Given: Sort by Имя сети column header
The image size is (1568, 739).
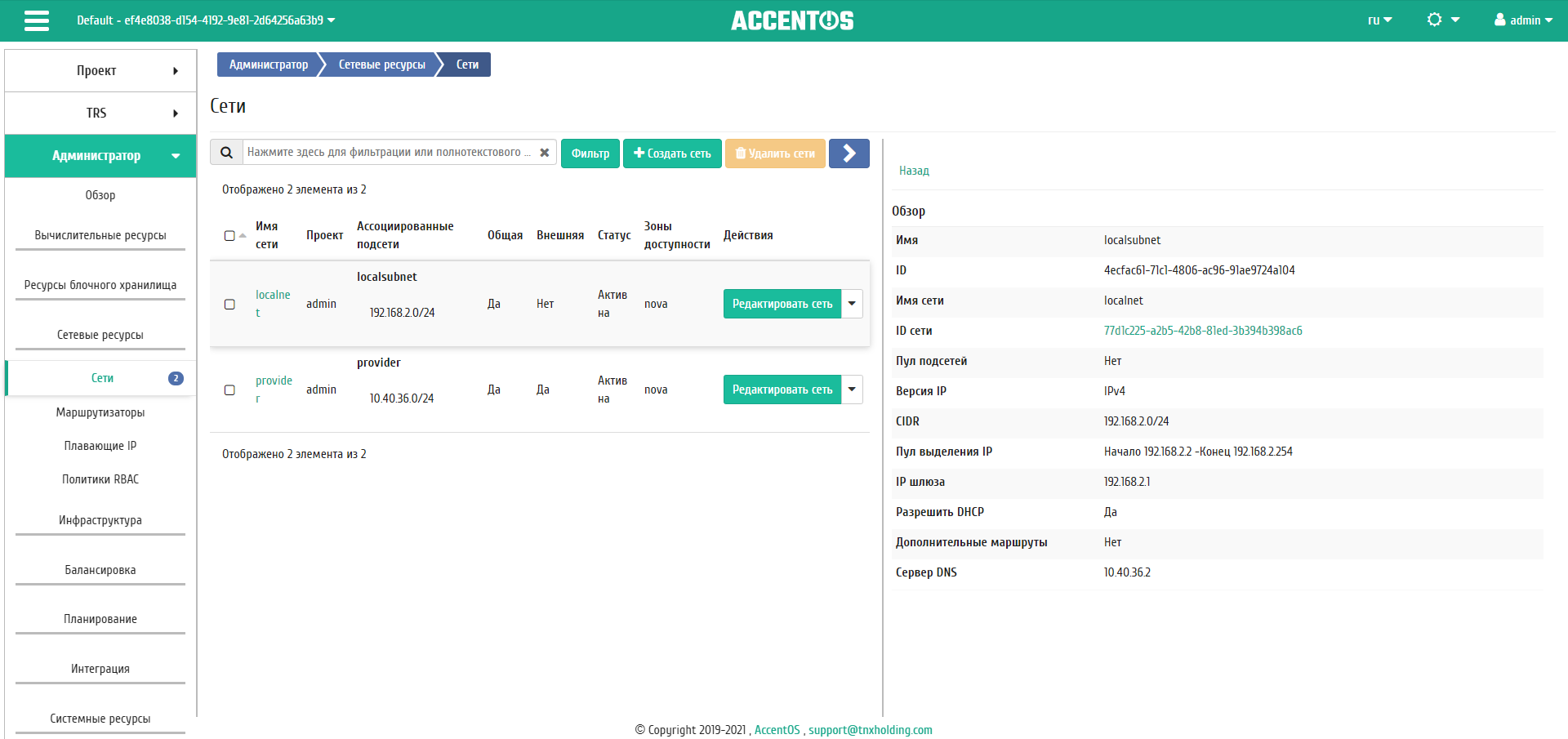Looking at the screenshot, I should [267, 235].
